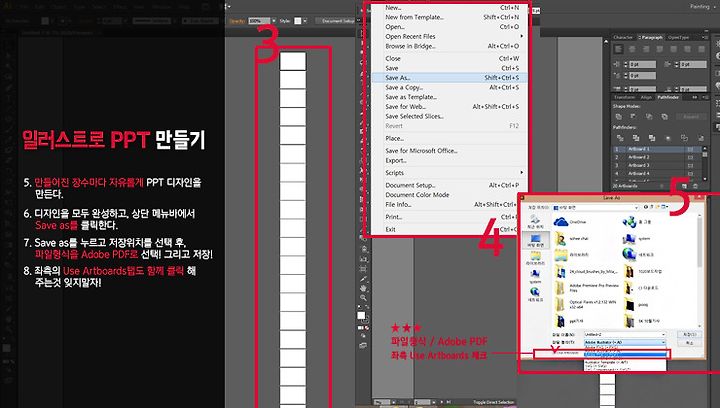Open the Align panel tab
The image size is (720, 408).
point(647,97)
